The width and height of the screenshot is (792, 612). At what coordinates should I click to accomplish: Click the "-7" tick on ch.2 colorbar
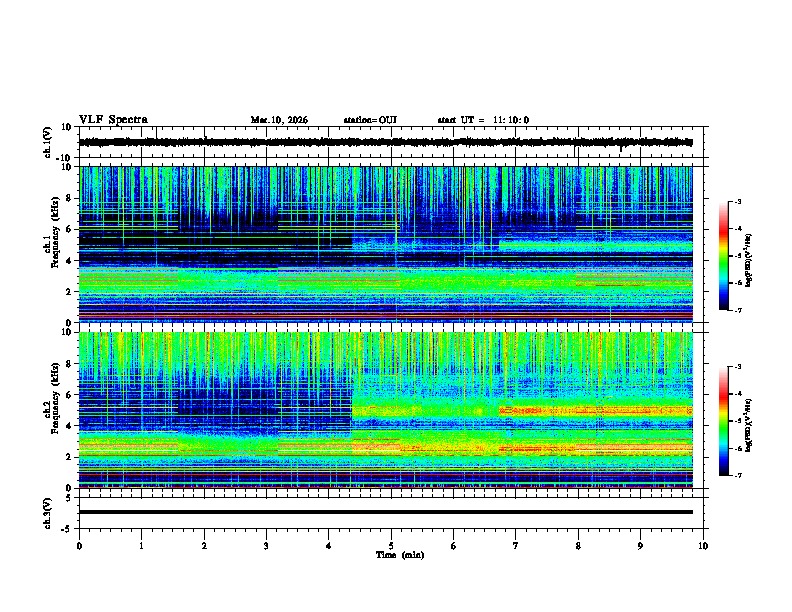pos(737,476)
